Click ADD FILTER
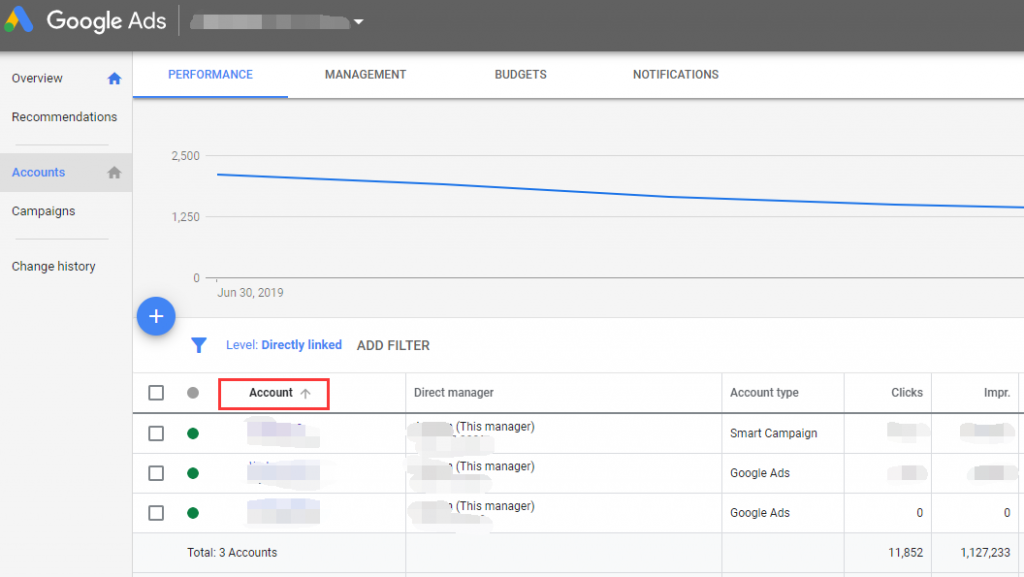Screen dimensions: 1024x577 tap(393, 345)
